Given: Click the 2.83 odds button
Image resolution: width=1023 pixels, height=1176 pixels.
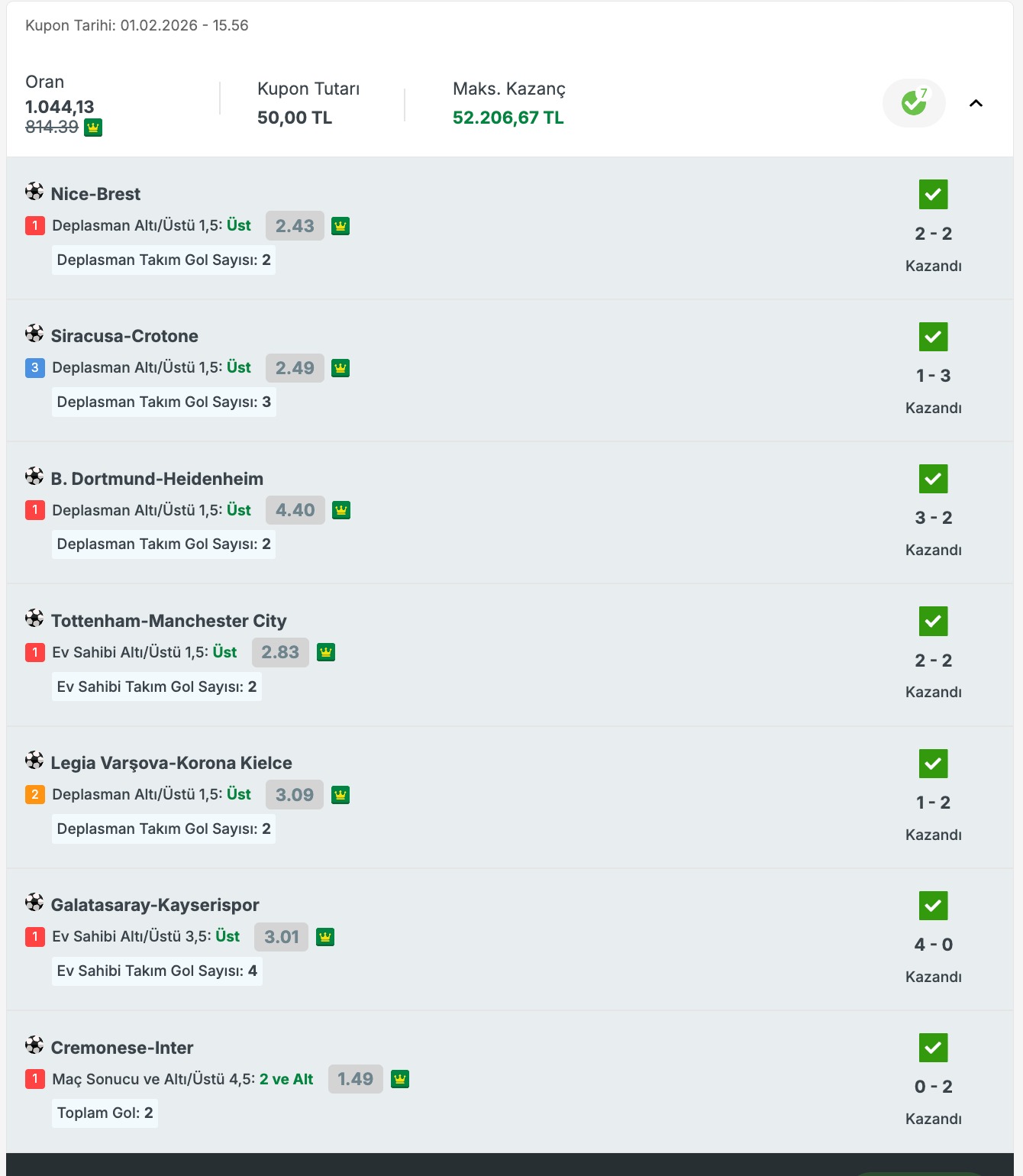Looking at the screenshot, I should point(280,652).
